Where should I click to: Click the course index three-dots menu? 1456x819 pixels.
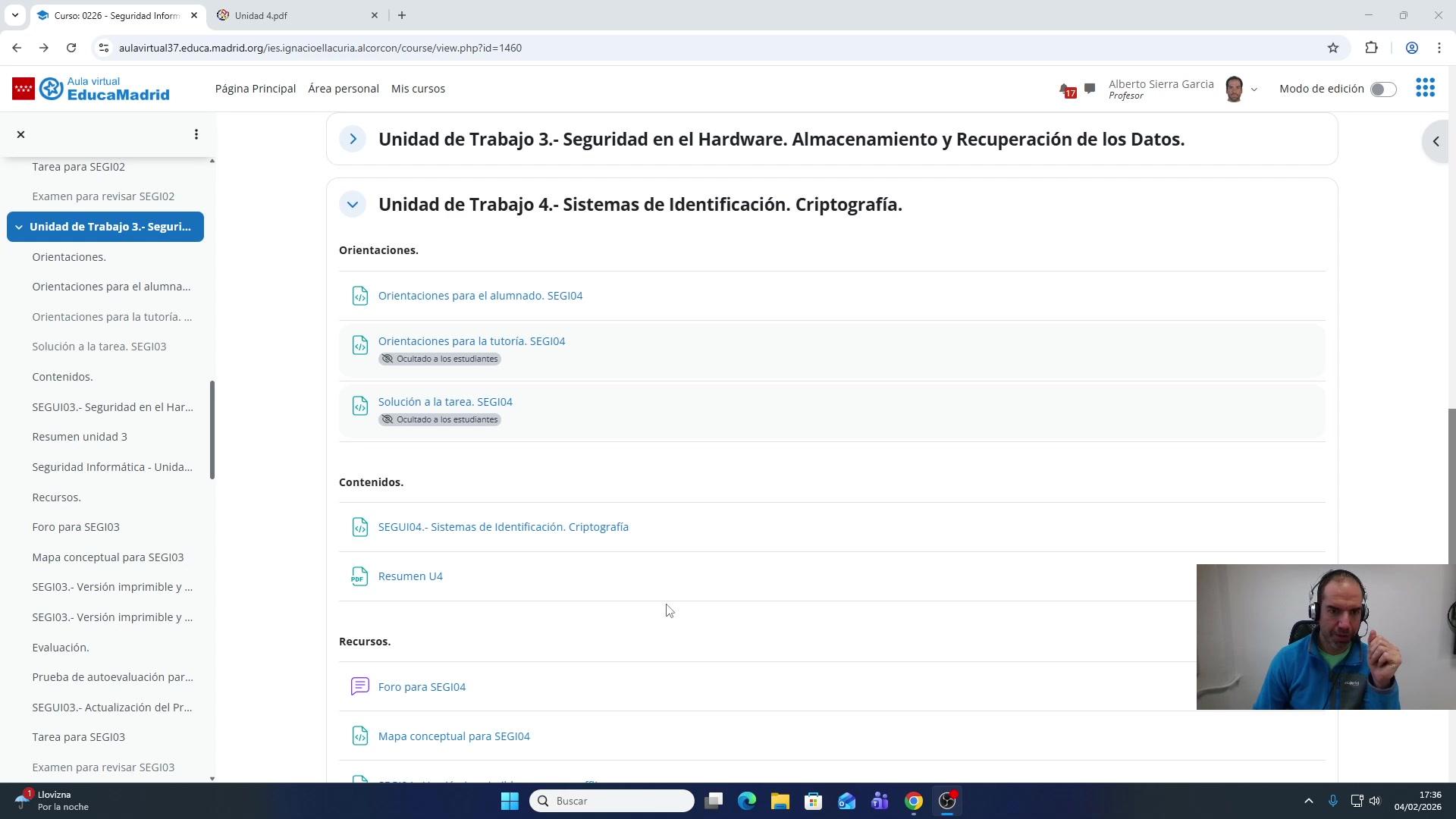pos(196,134)
